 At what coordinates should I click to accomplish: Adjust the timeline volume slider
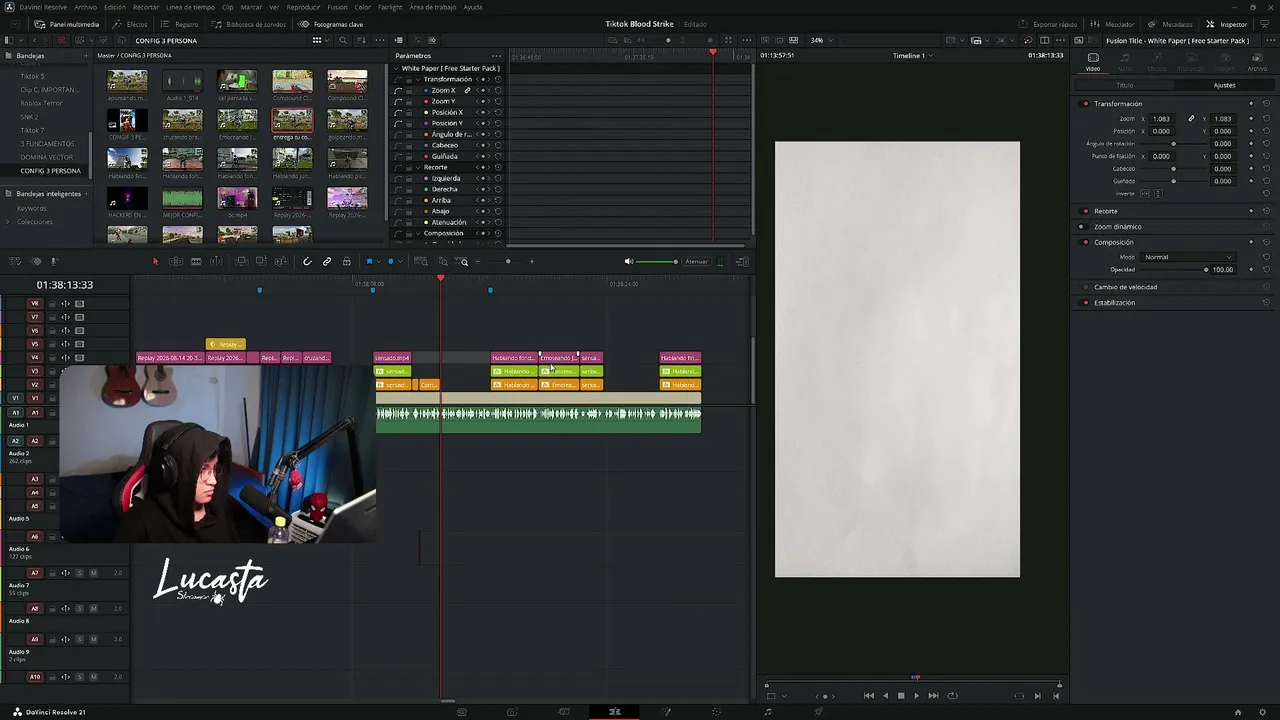[x=658, y=262]
